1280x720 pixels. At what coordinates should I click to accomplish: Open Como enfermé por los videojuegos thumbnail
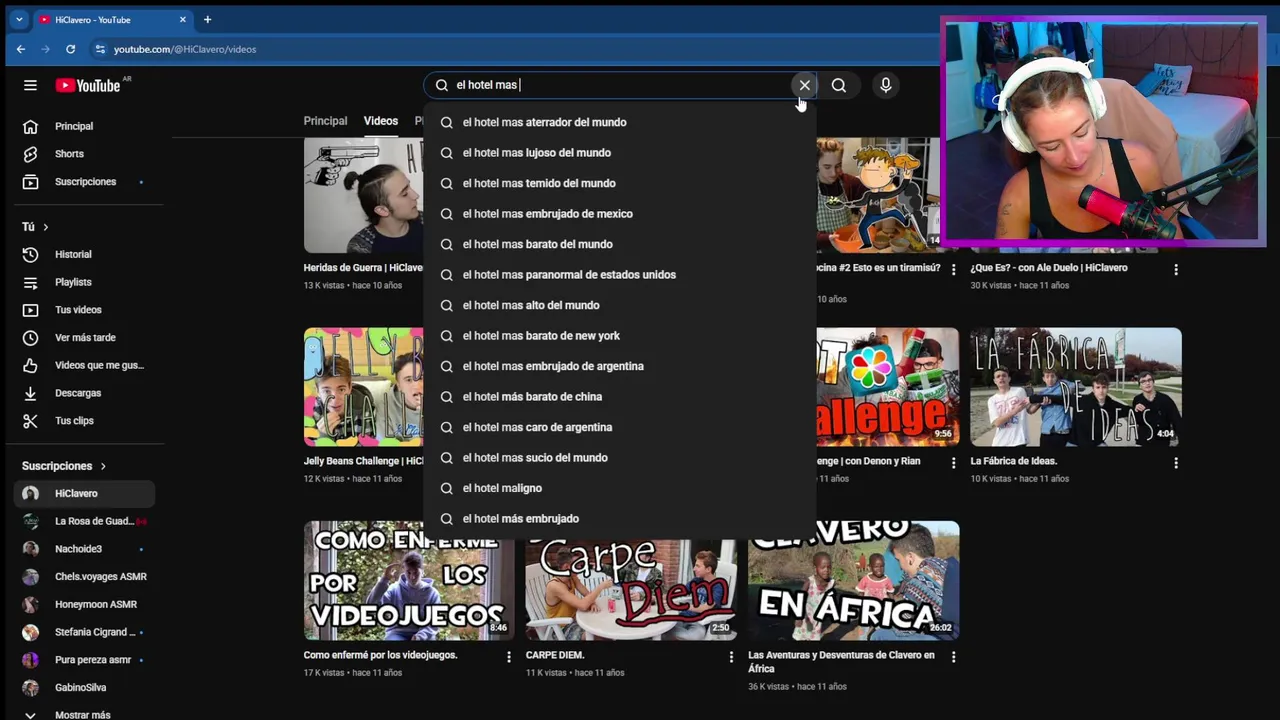(x=409, y=580)
